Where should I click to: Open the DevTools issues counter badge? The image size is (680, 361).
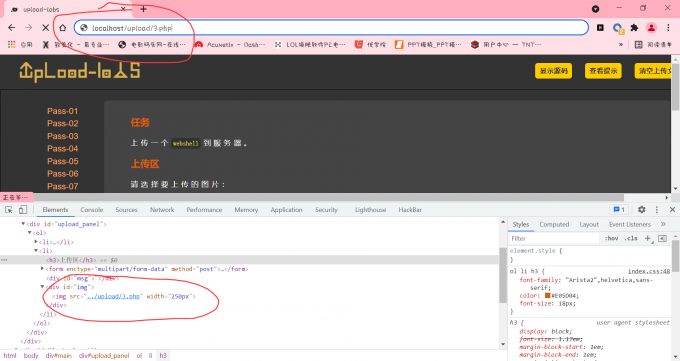[x=619, y=210]
